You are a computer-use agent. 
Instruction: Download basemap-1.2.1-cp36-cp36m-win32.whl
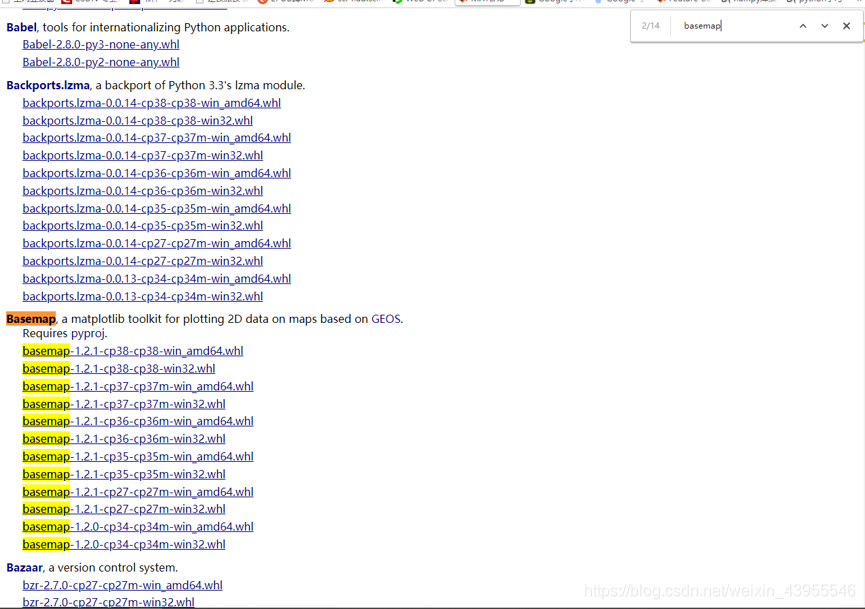click(x=124, y=439)
